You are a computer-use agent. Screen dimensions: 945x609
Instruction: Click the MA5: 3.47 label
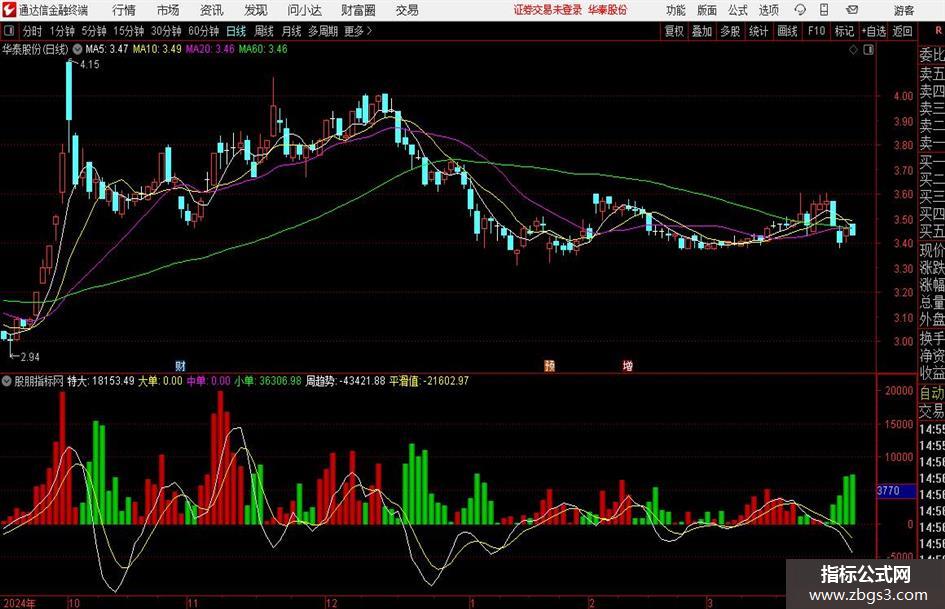tap(107, 49)
